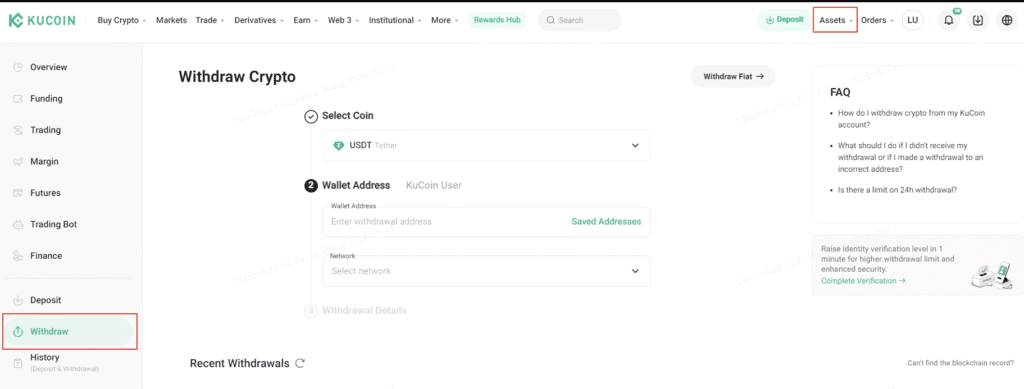Expand the Derivatives menu

(x=259, y=20)
